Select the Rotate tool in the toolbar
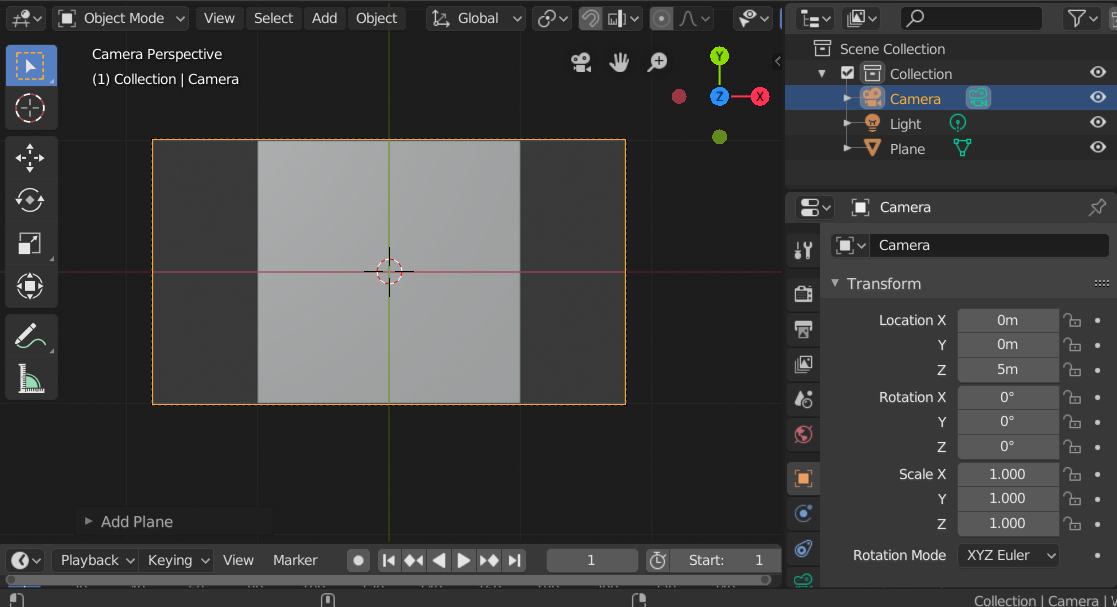This screenshot has height=607, width=1117. pos(31,200)
